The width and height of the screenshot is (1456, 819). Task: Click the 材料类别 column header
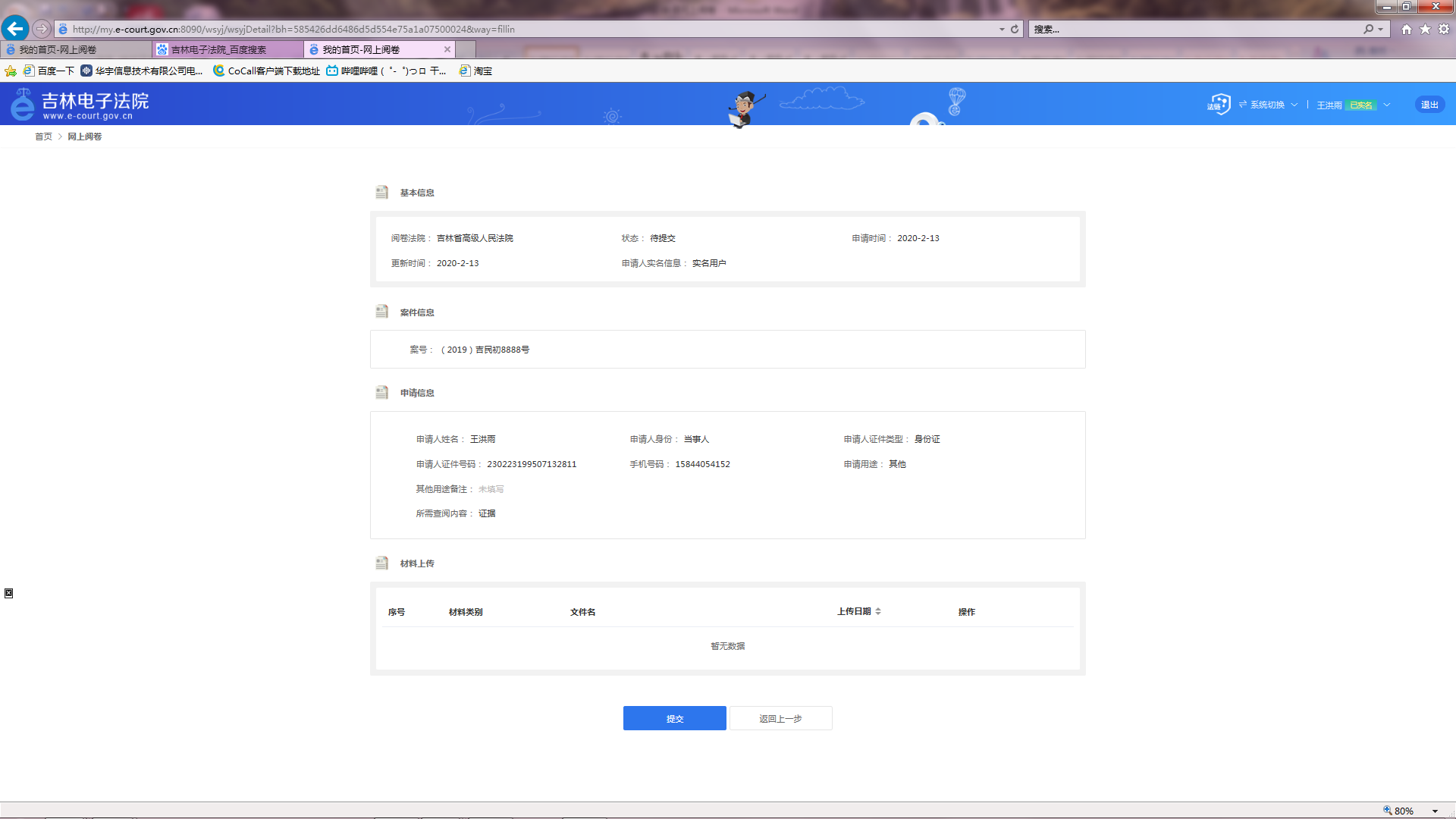pos(466,612)
